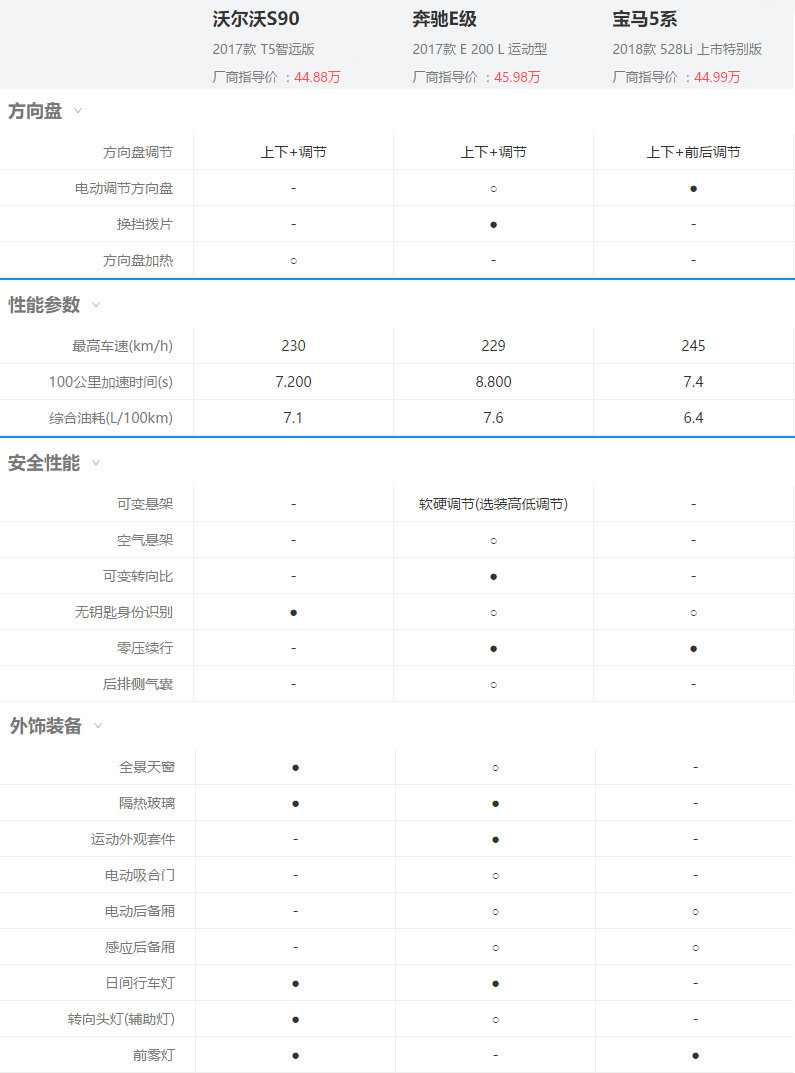Image resolution: width=795 pixels, height=1073 pixels.
Task: Click the 性能参数 section heading
Action: coord(44,305)
